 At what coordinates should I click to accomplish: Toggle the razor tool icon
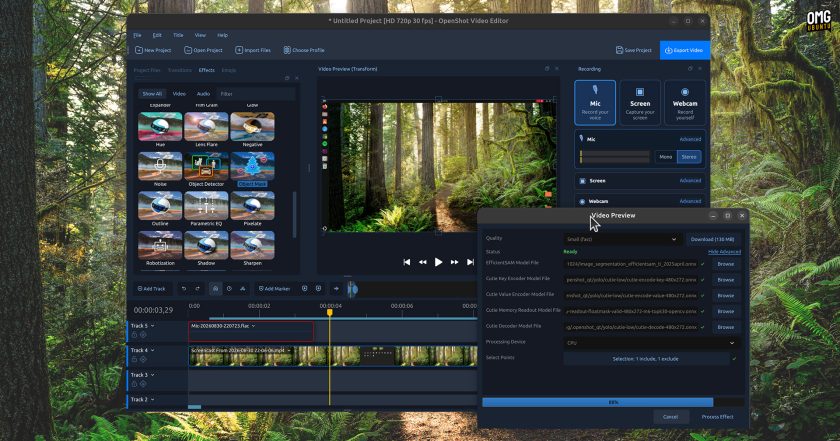(243, 289)
